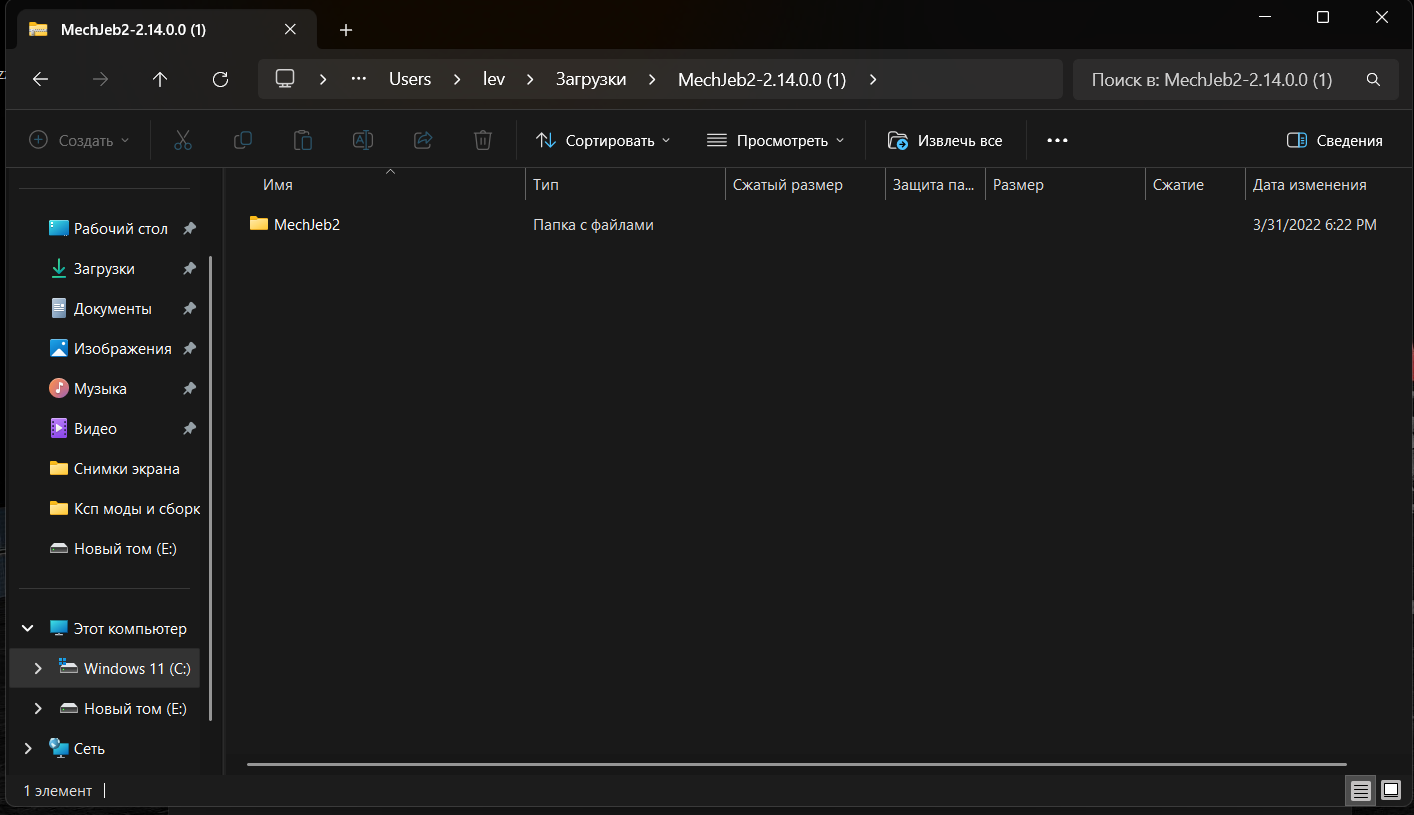The width and height of the screenshot is (1414, 815).
Task: Click the Извлечь все button
Action: 945,140
